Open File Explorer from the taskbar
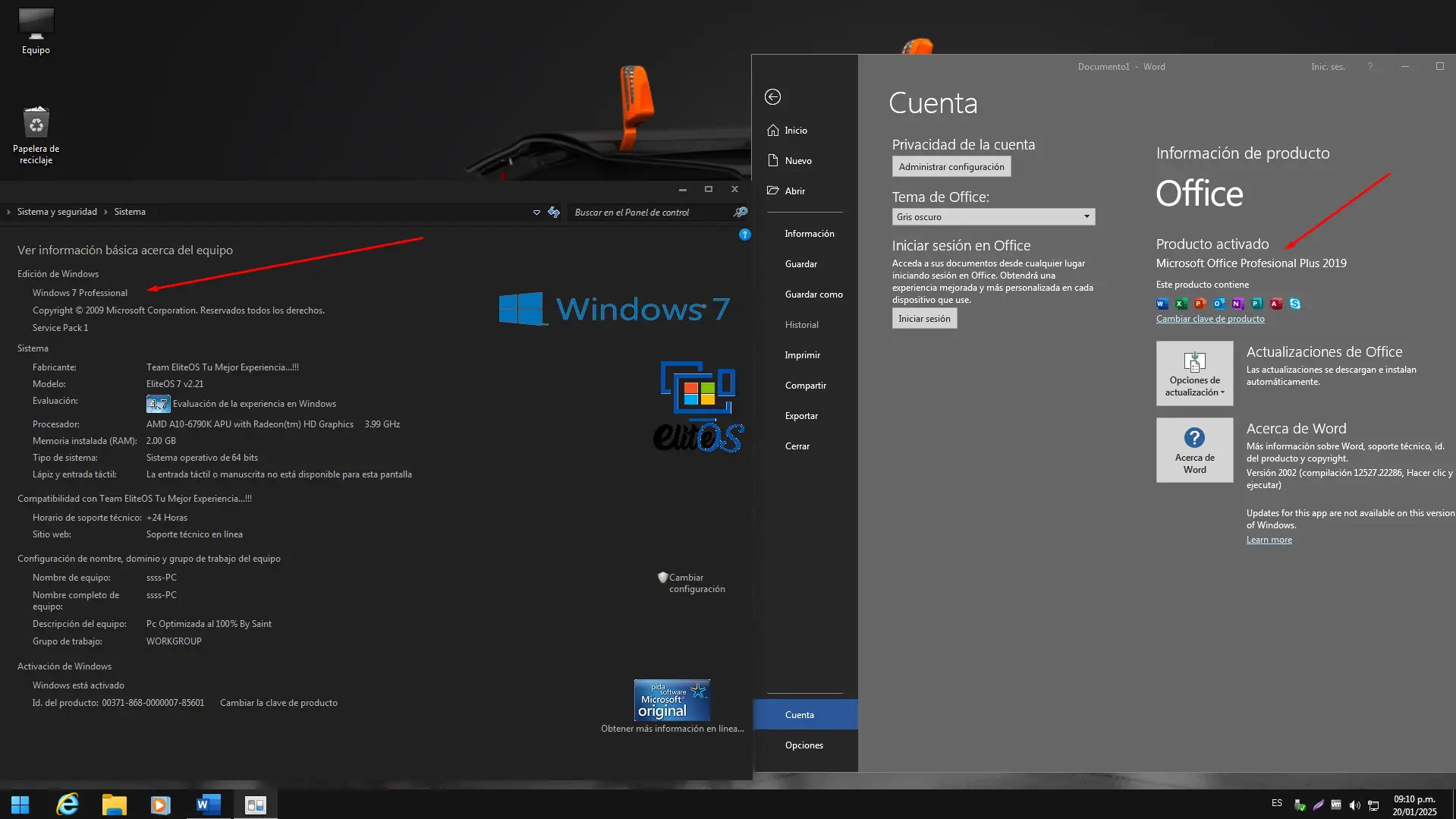 (115, 805)
